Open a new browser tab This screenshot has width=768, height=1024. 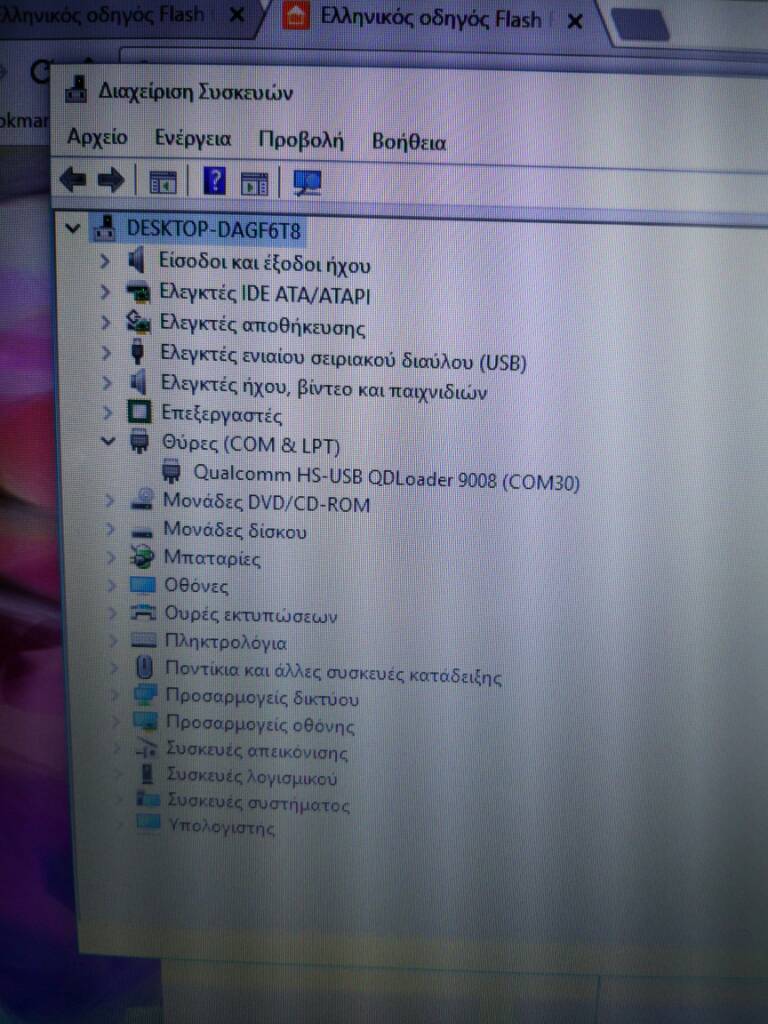coord(641,25)
